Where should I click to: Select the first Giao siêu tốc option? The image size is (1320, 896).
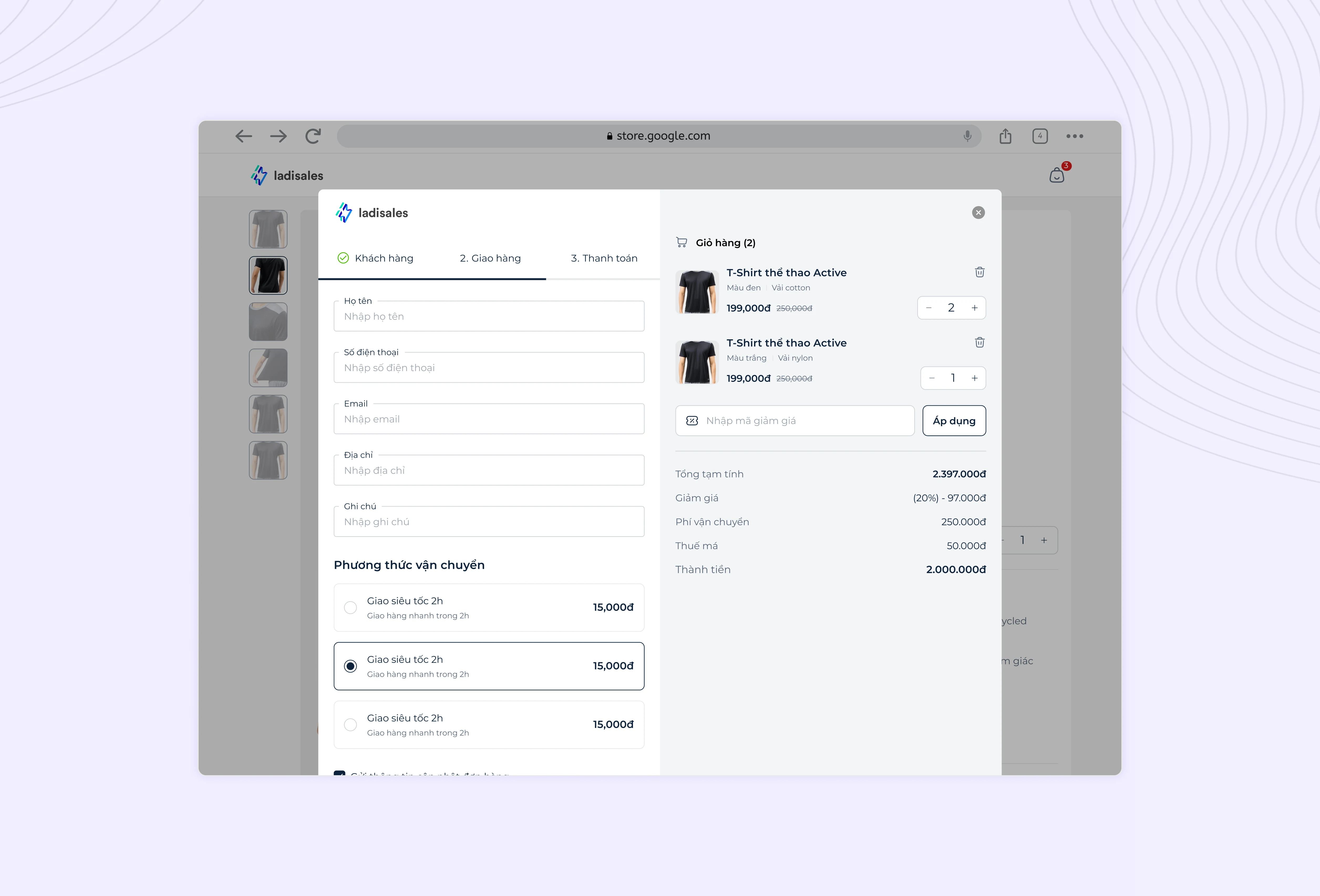coord(350,608)
